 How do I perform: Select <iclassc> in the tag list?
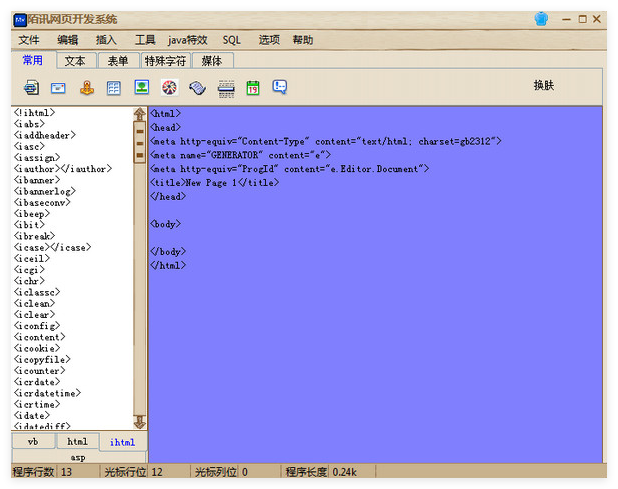37,292
